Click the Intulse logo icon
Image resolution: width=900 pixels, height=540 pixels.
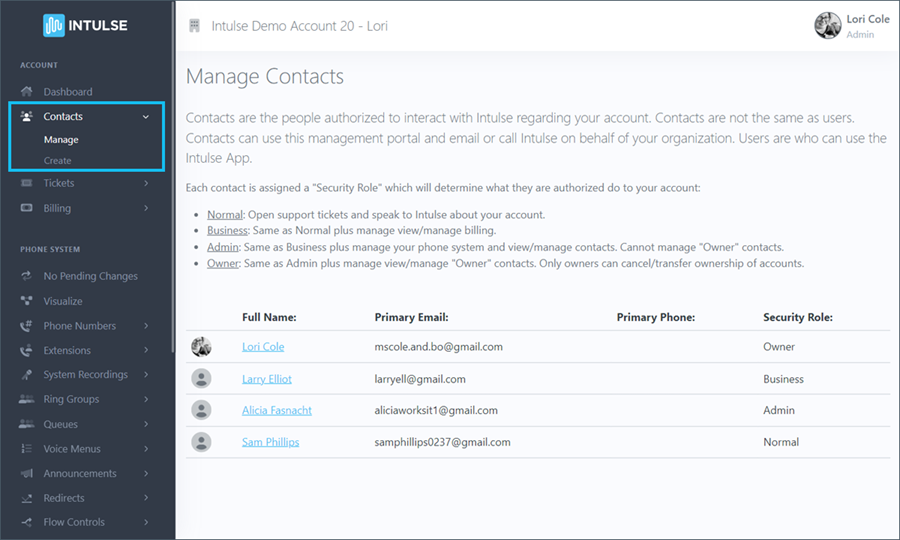click(x=53, y=25)
